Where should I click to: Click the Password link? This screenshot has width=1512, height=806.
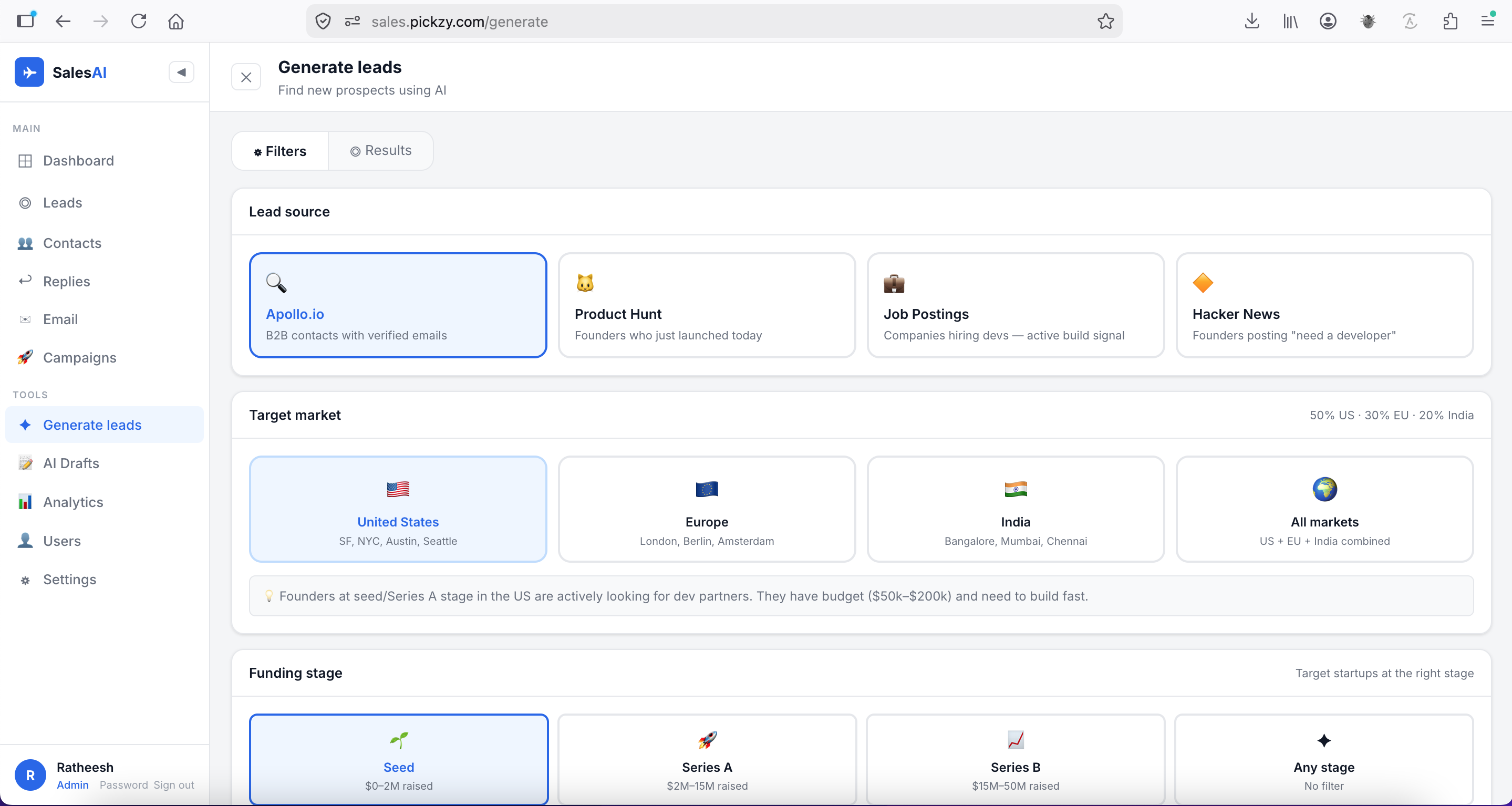coord(123,785)
